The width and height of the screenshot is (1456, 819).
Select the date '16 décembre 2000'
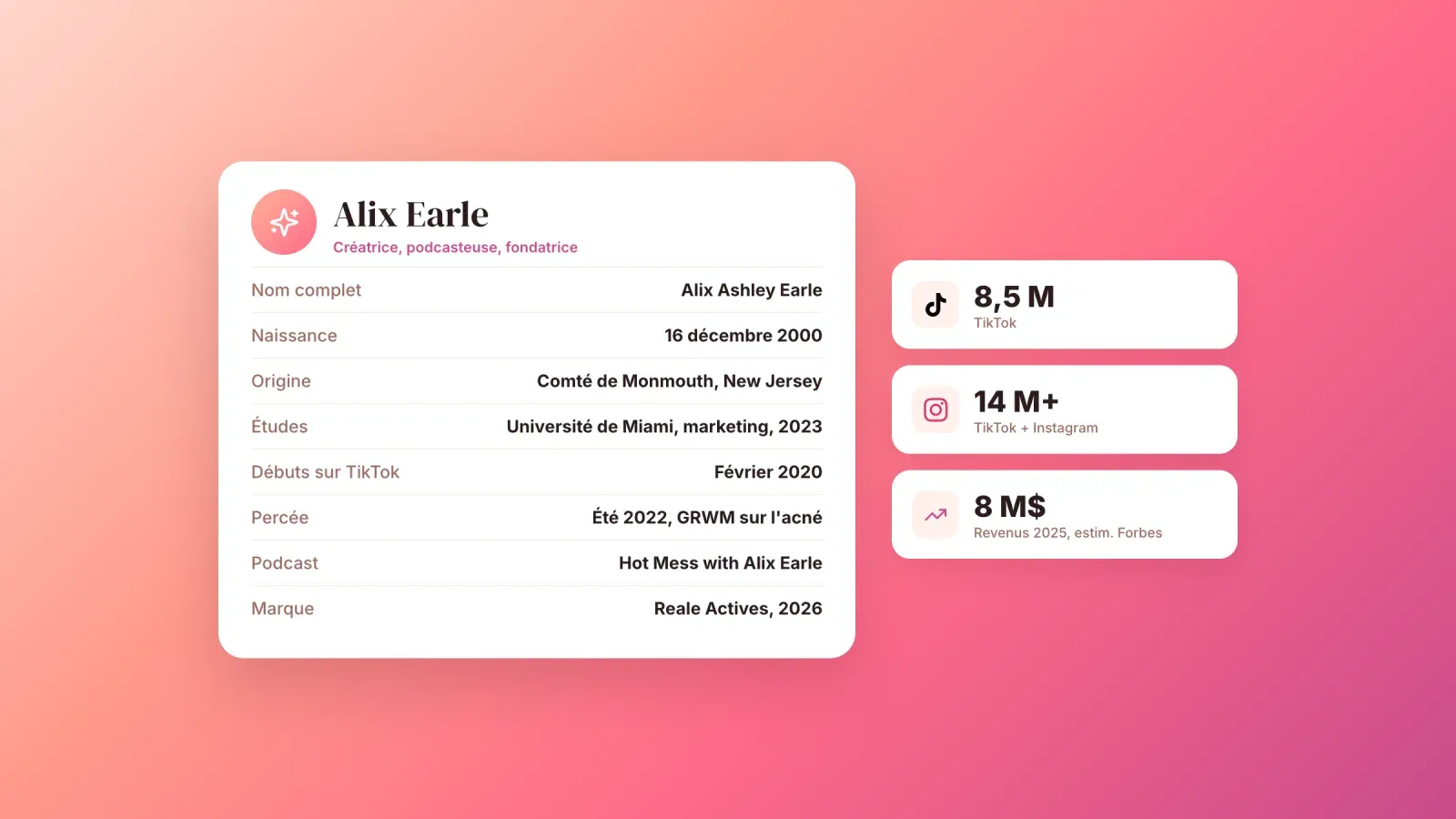tap(743, 336)
